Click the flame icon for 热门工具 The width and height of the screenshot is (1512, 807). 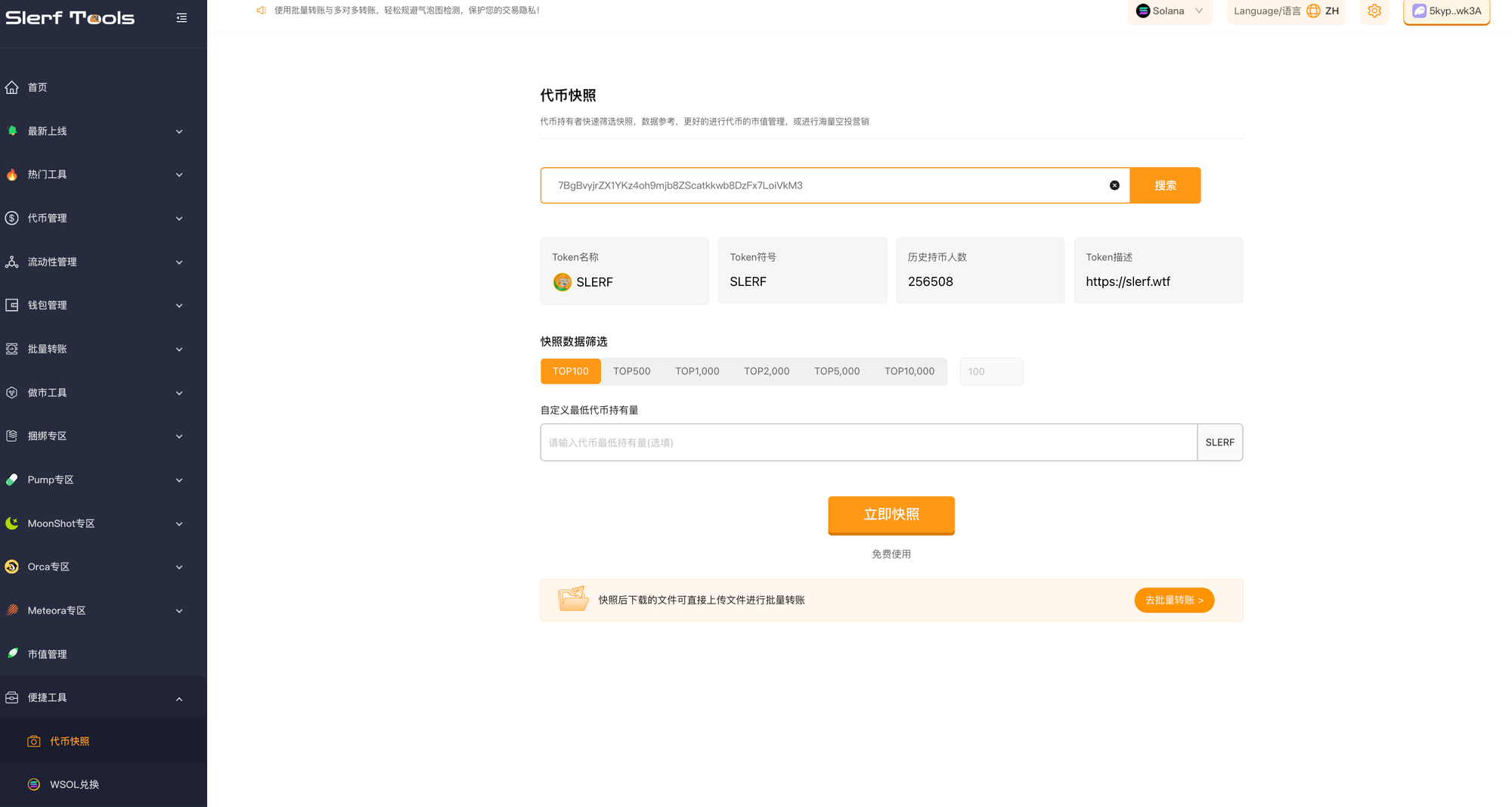[x=12, y=175]
